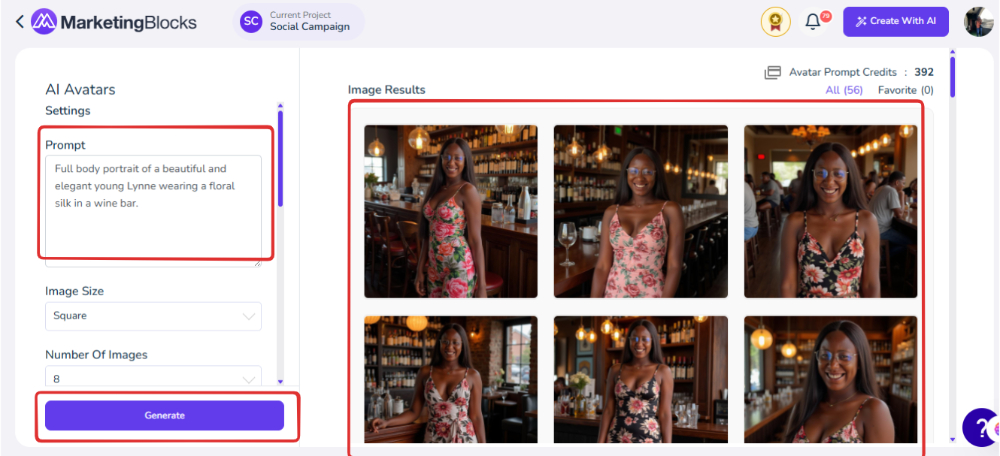Open the full-body pink floral dress result image

(451, 211)
